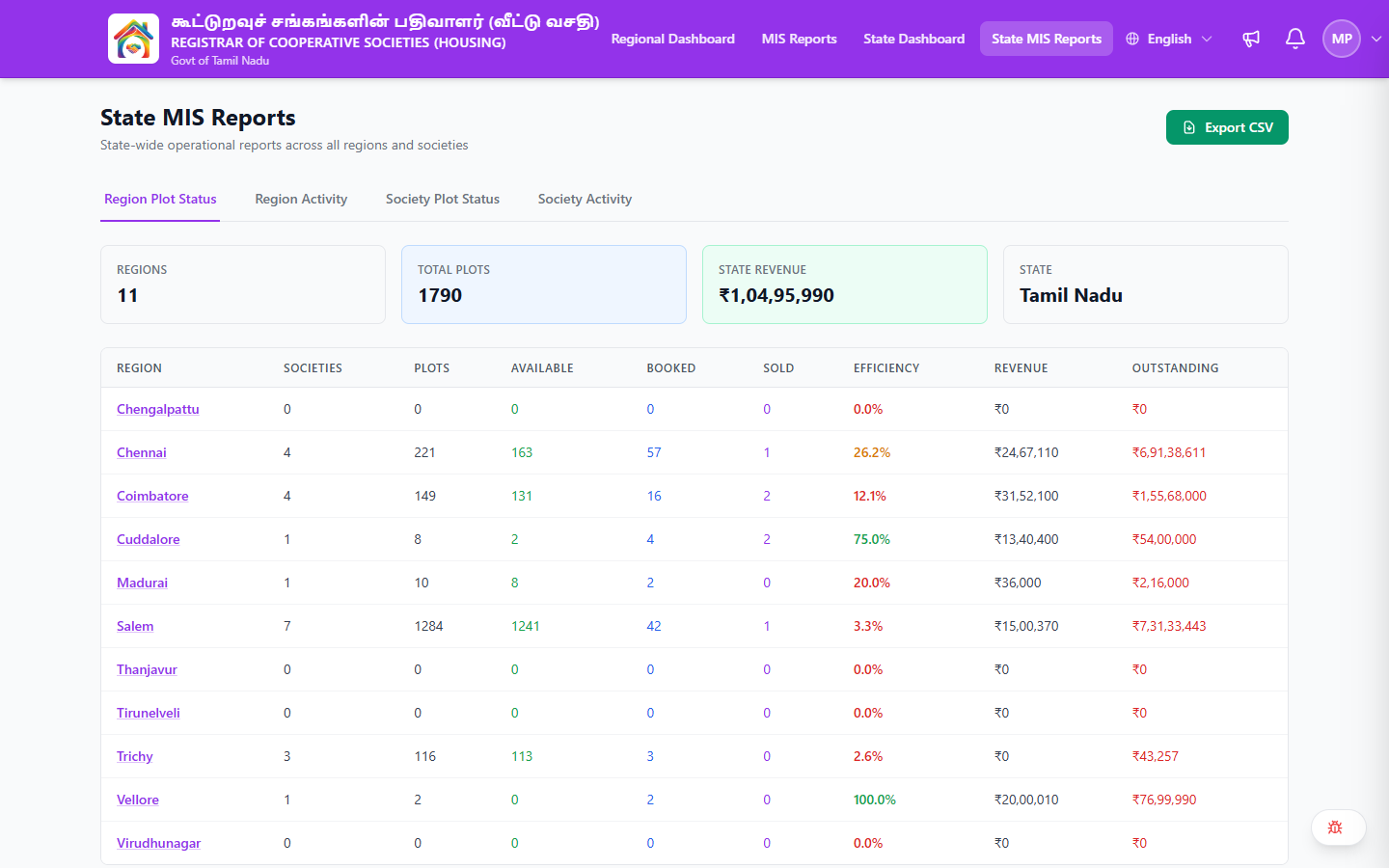Open the Virudhunagar region link

point(159,843)
